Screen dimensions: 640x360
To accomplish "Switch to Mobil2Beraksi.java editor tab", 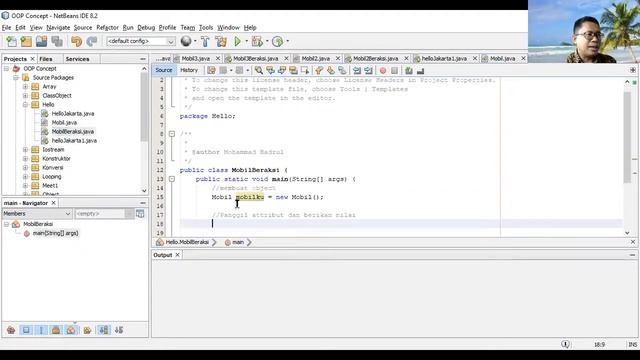I will click(x=375, y=58).
